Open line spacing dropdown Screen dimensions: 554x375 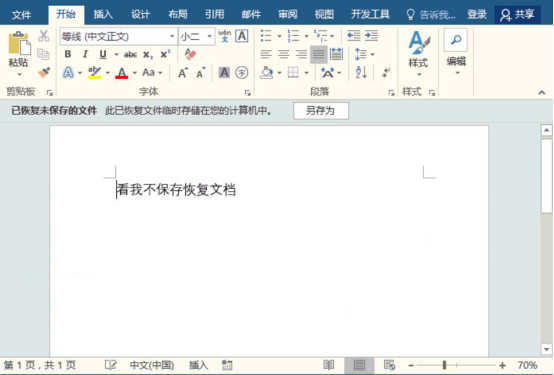[364, 54]
